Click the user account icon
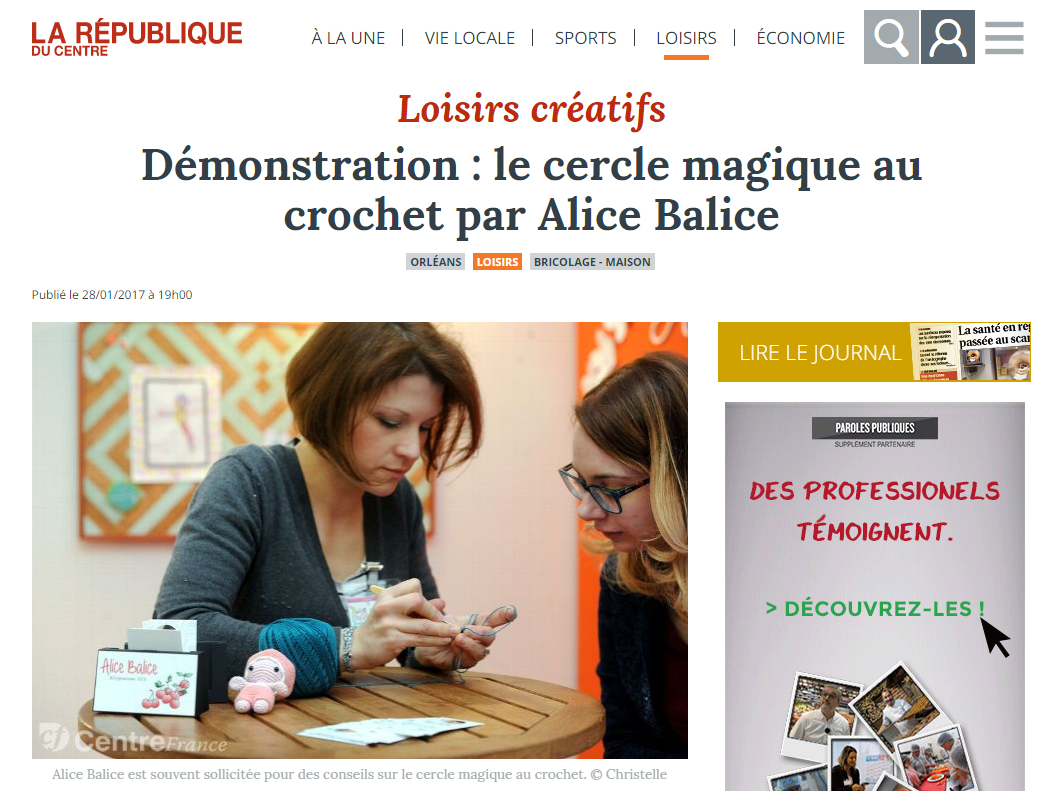Screen dimensions: 1054x791 tap(948, 37)
